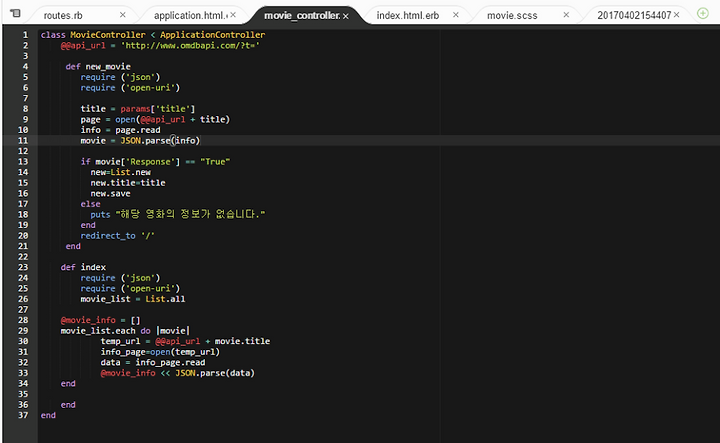Switch to the movie.scss tab
The image size is (720, 443).
pyautogui.click(x=512, y=16)
